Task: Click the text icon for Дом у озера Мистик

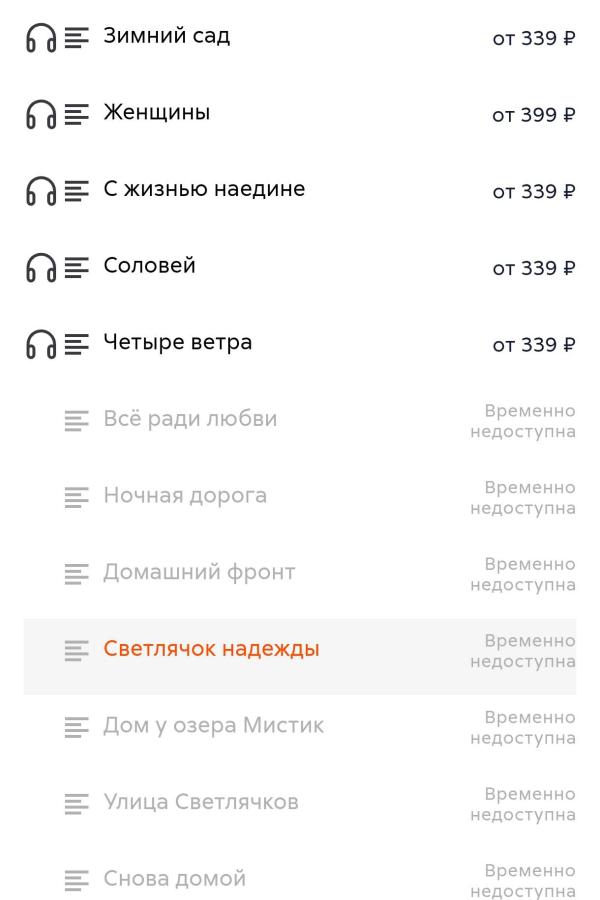Action: click(x=77, y=725)
